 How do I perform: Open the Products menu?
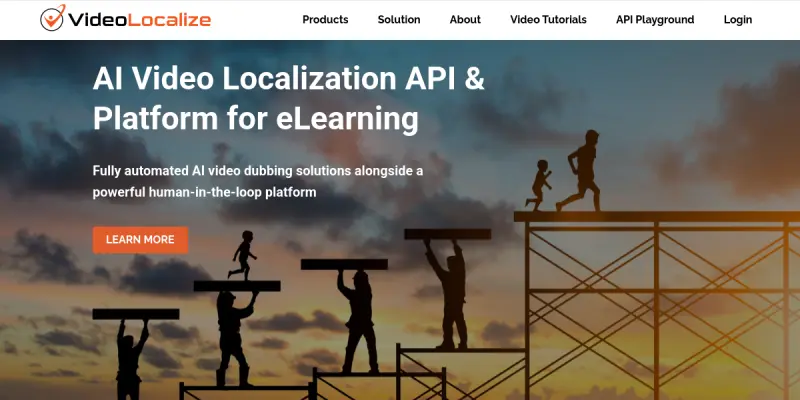[x=325, y=20]
